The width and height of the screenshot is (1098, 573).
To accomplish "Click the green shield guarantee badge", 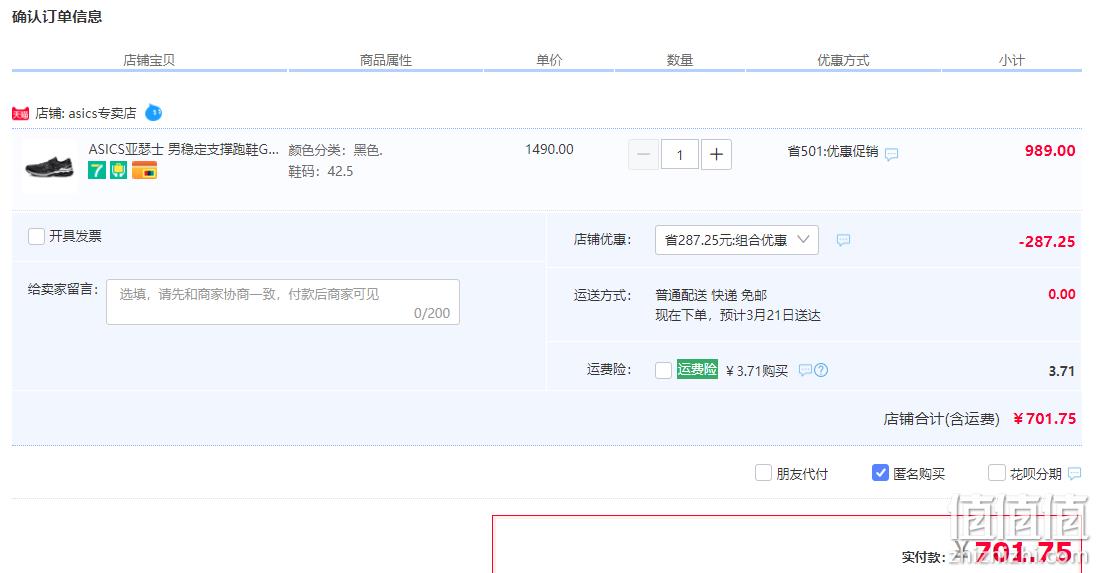I will pos(118,170).
